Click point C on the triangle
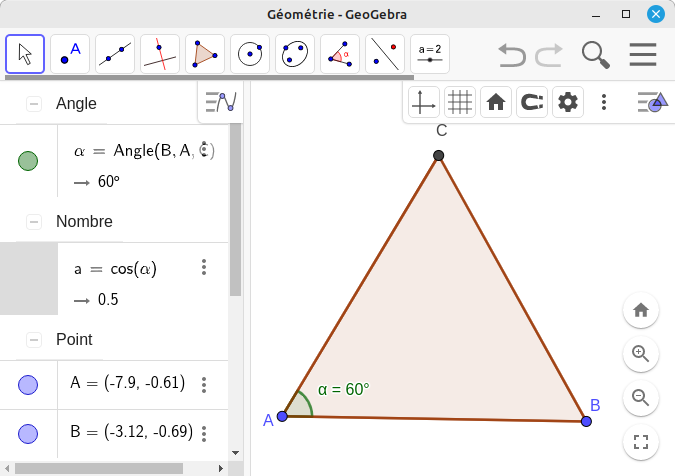 (x=438, y=155)
